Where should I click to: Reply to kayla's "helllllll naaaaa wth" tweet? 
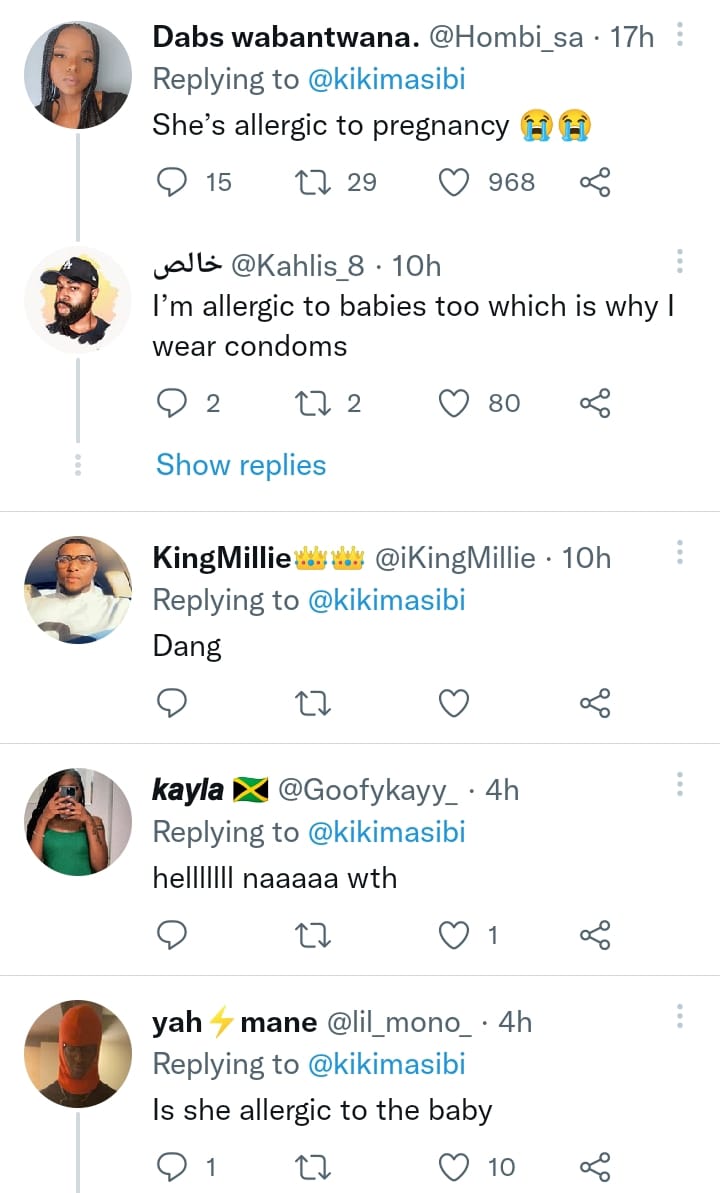tap(174, 935)
